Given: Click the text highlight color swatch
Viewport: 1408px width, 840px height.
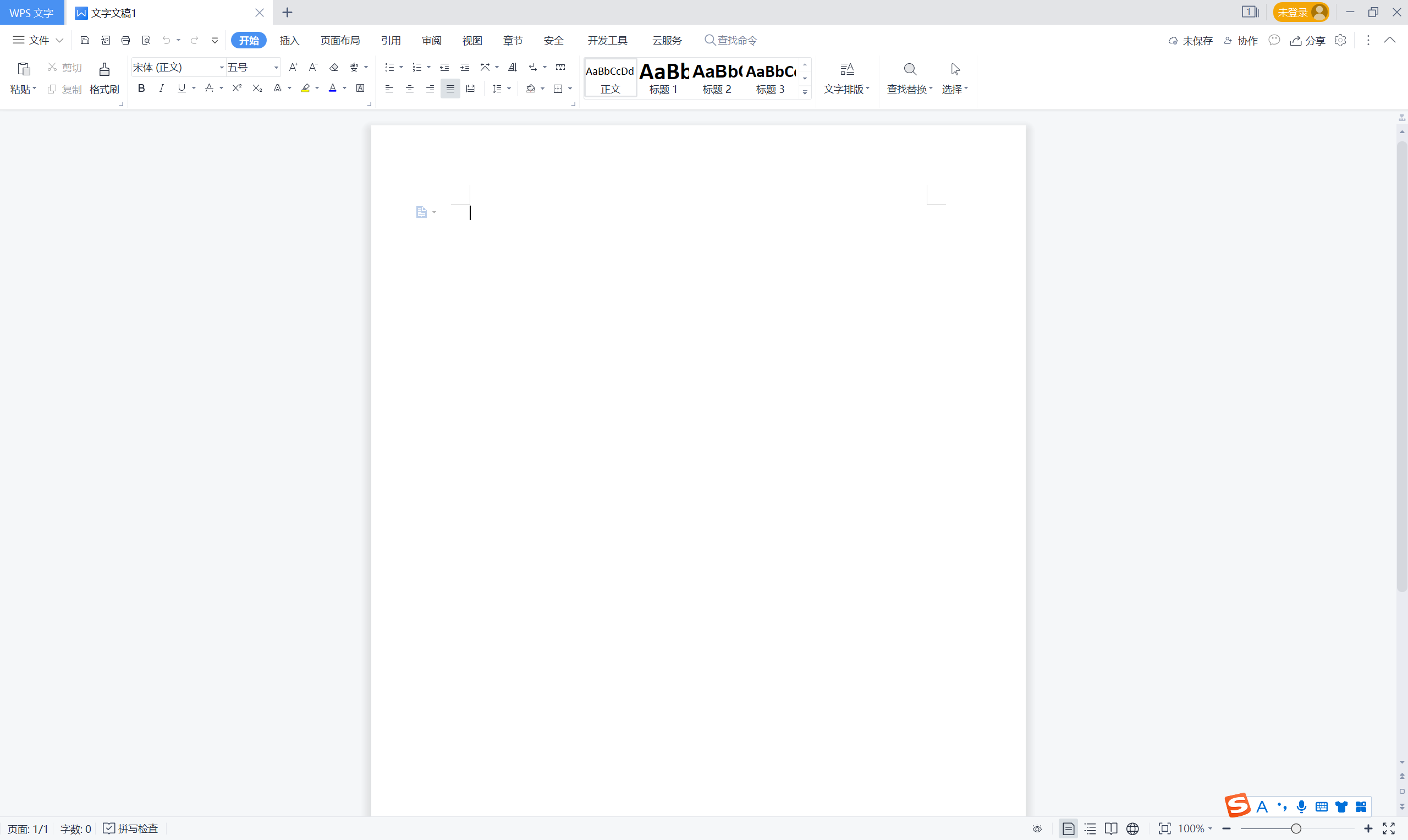Looking at the screenshot, I should pos(305,89).
